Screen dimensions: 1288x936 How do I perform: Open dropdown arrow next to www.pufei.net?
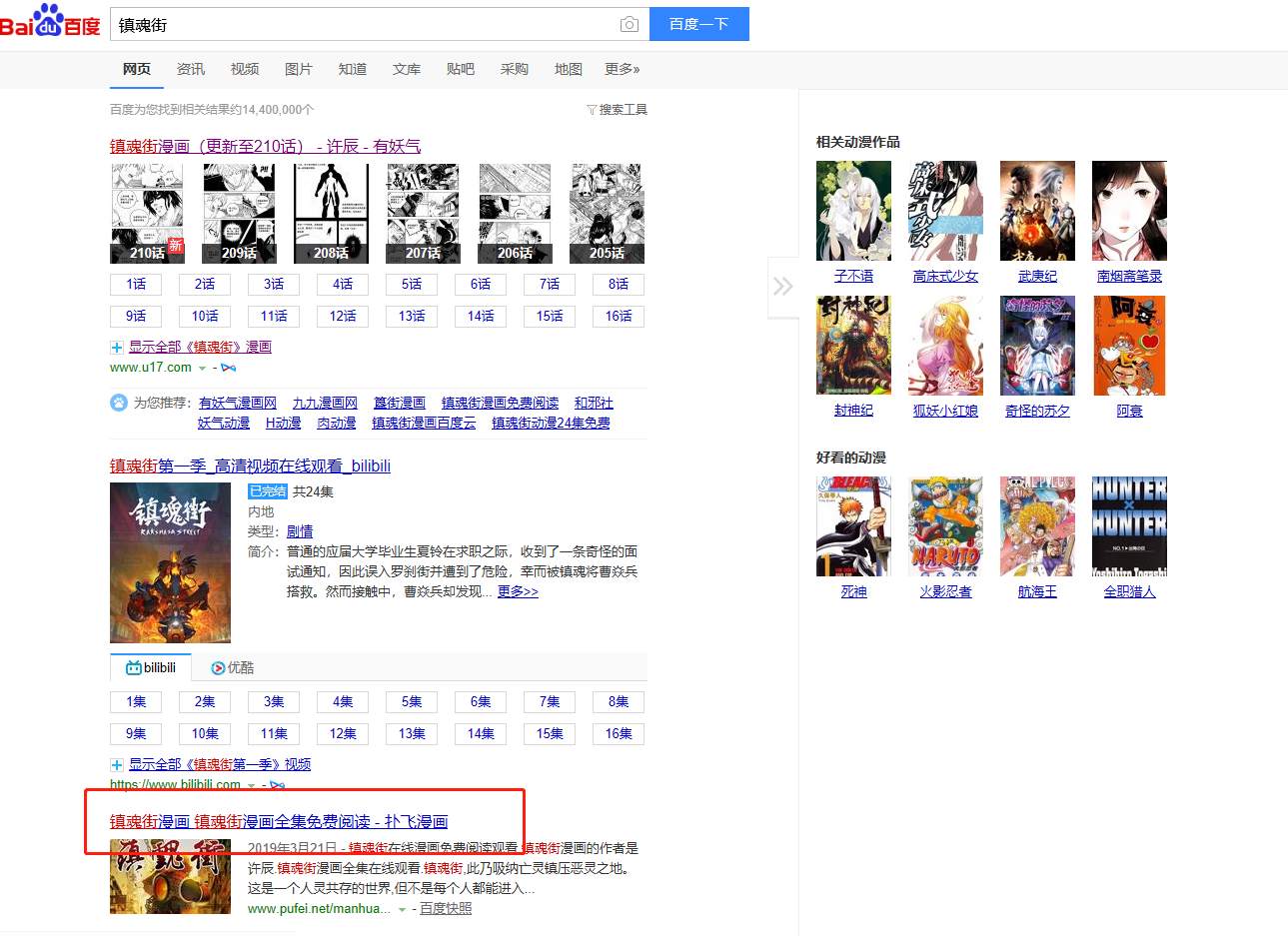tap(402, 909)
